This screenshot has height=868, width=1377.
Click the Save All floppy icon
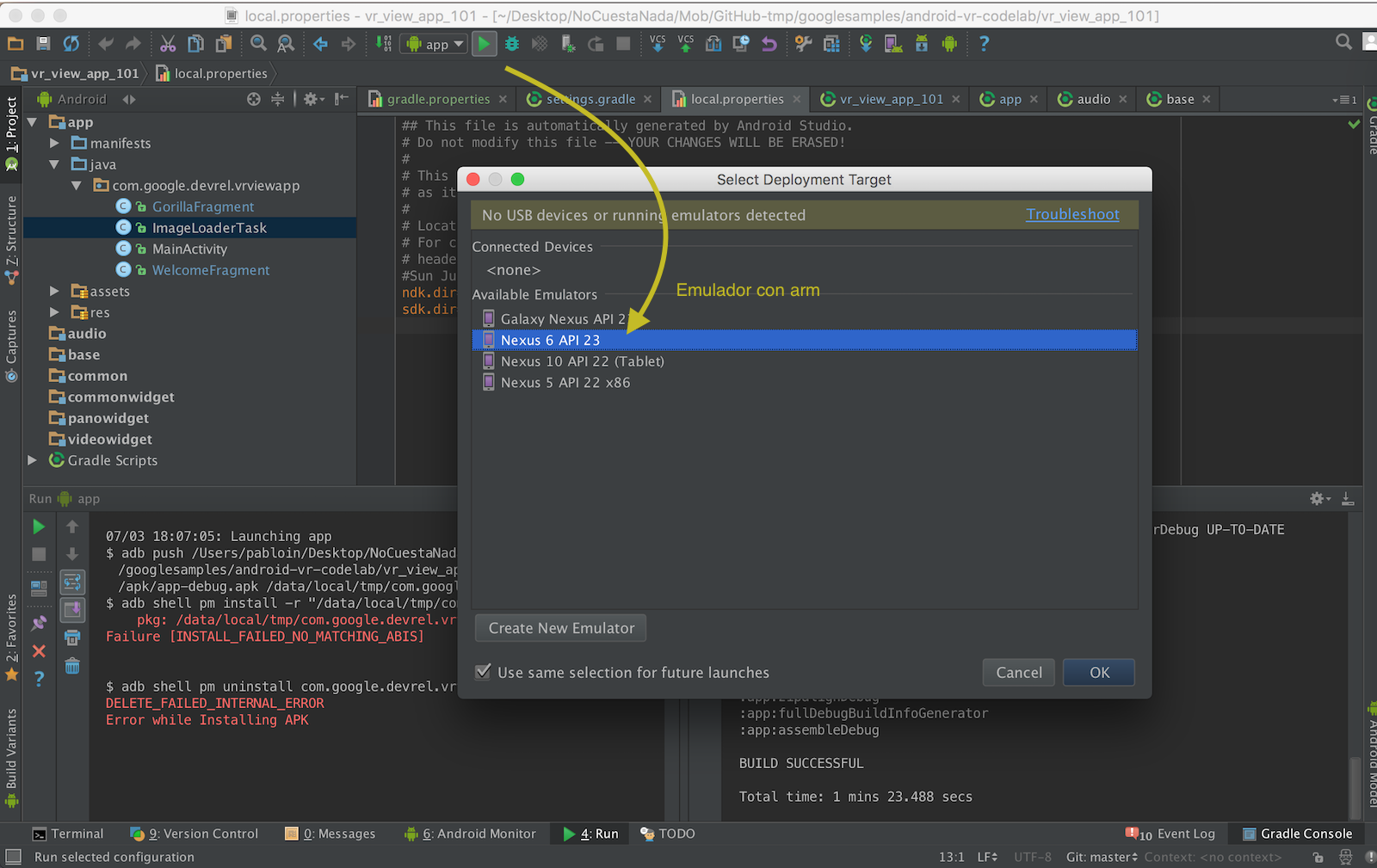43,43
